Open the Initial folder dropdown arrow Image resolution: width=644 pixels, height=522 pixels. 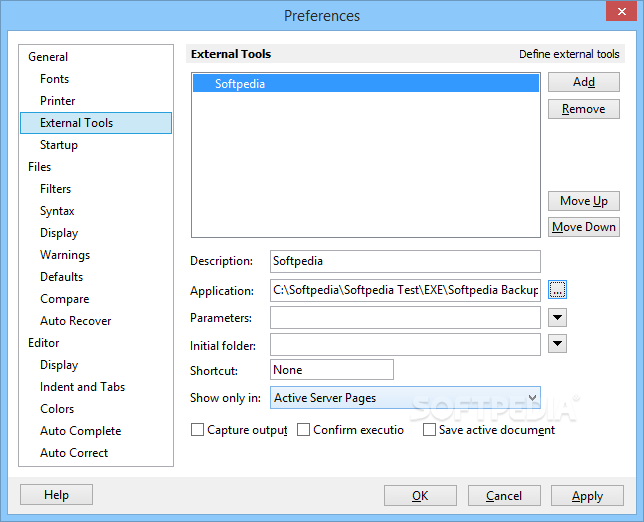(557, 343)
